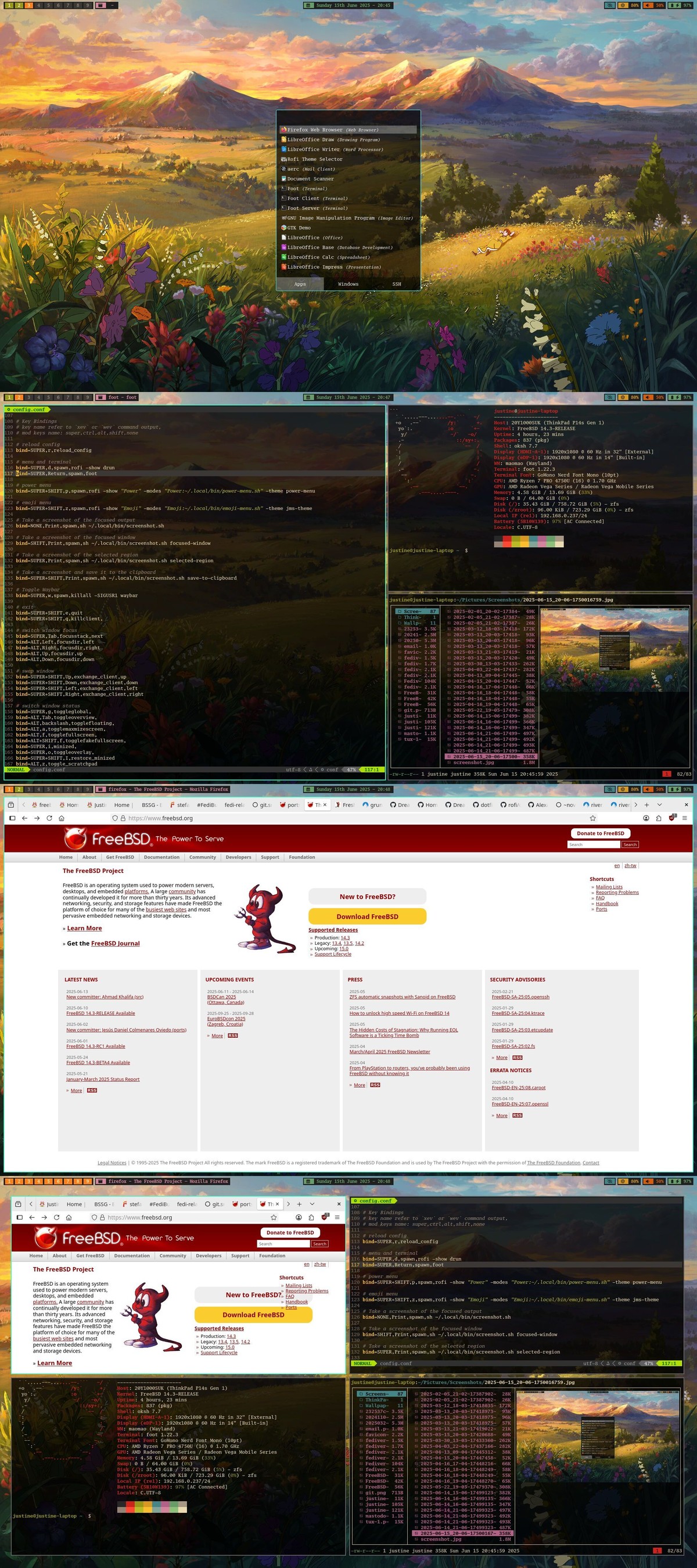Reload the page in the full-width Firefox window

(49, 818)
